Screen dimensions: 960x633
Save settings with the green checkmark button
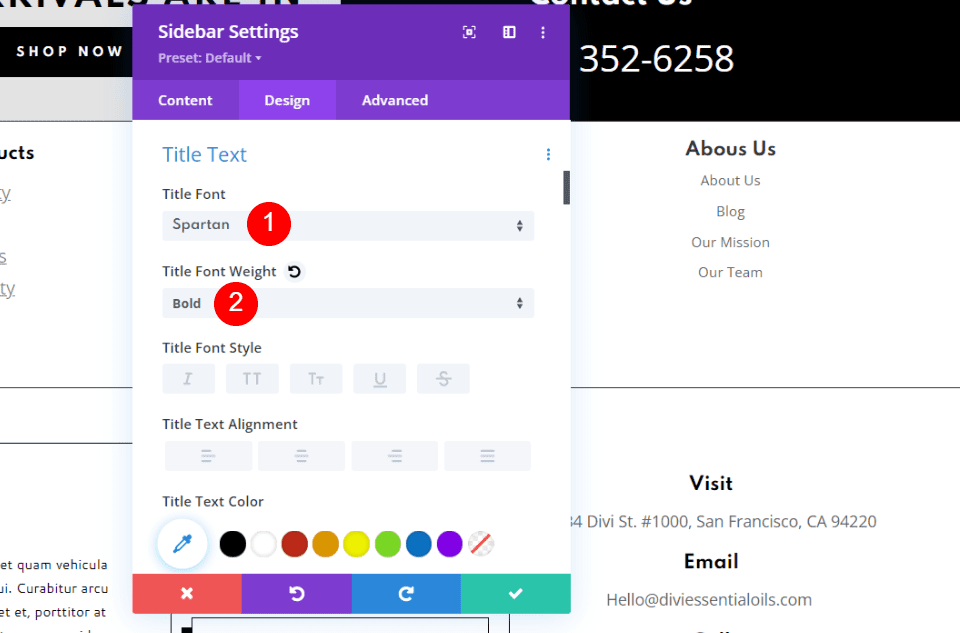[x=516, y=593]
